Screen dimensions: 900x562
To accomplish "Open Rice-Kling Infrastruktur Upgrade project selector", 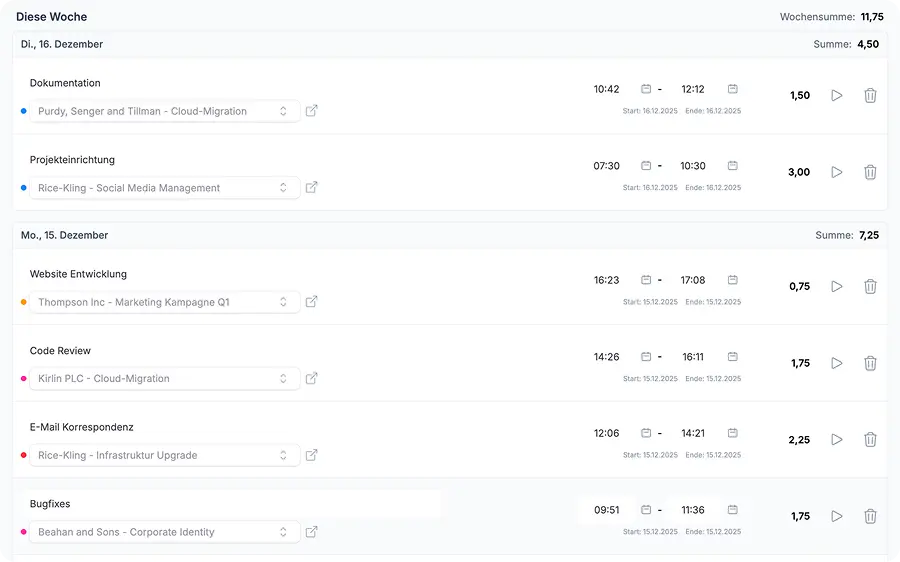I will coord(165,455).
